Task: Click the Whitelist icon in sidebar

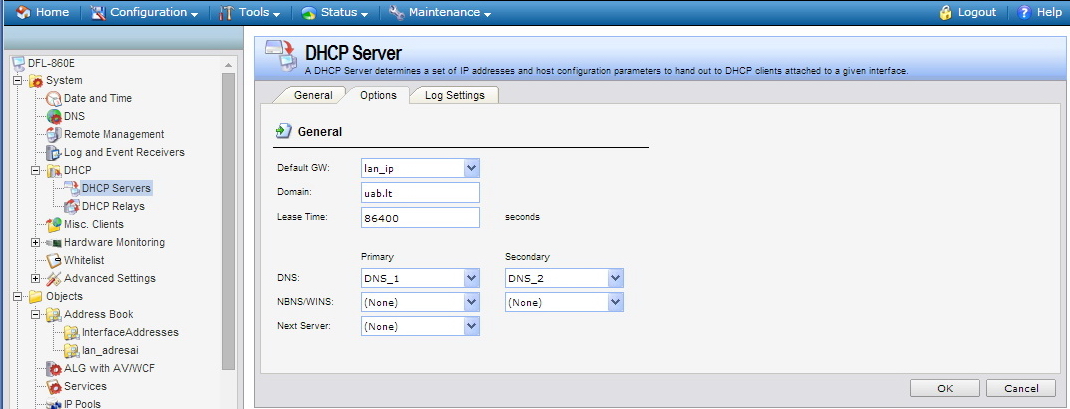Action: pyautogui.click(x=54, y=261)
